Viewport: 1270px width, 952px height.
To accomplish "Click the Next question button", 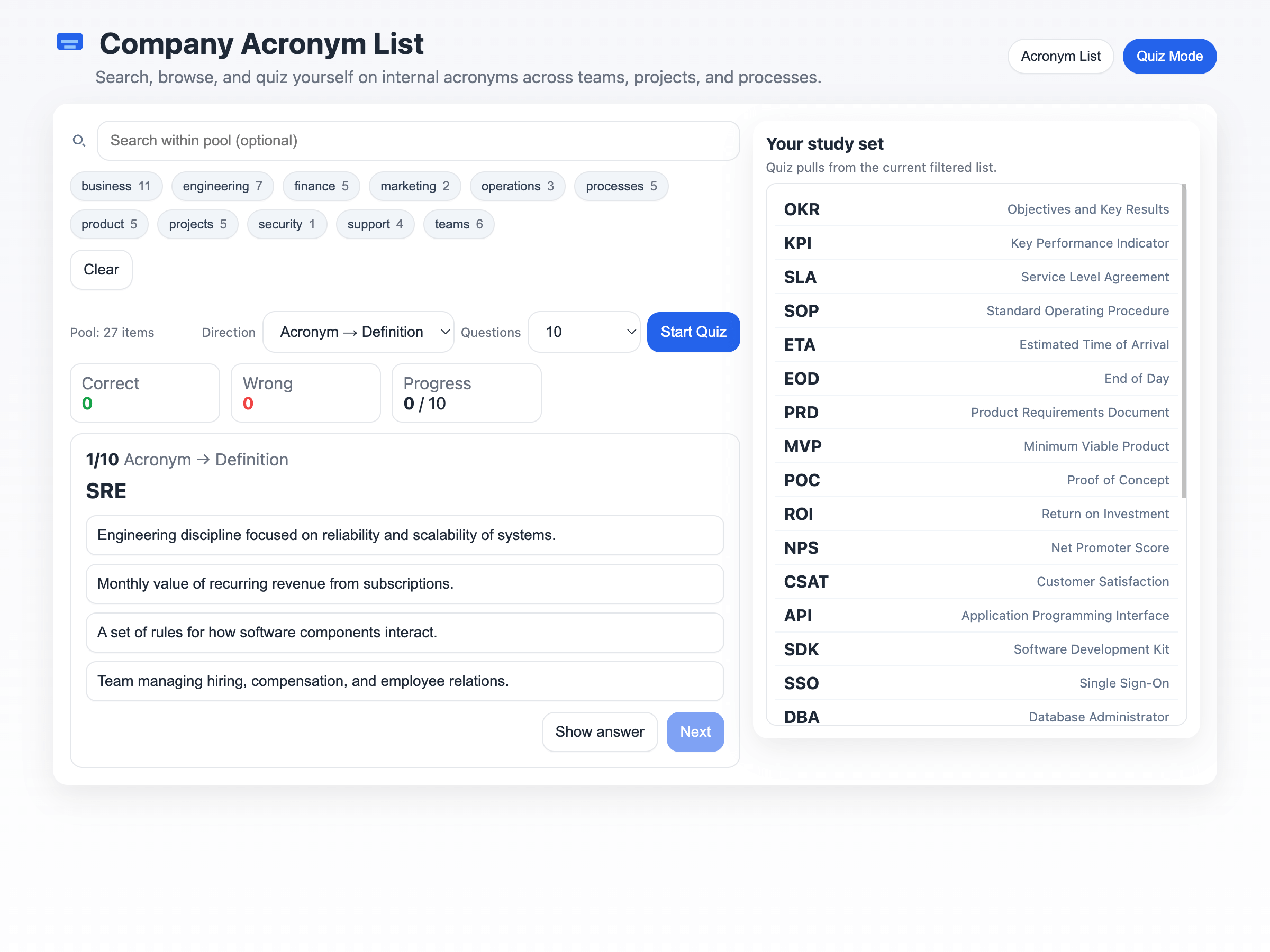I will point(695,731).
